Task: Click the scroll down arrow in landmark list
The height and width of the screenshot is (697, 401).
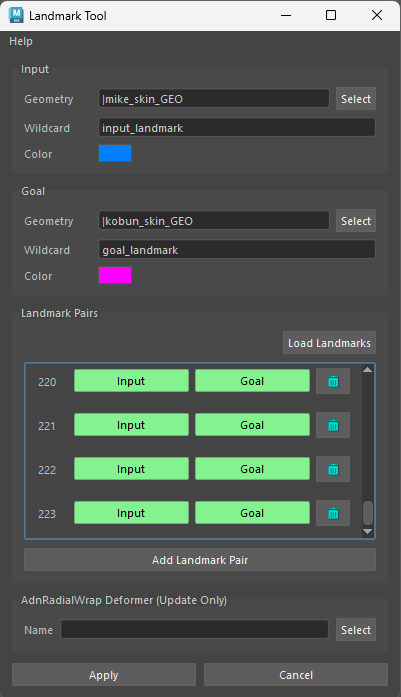Action: (x=367, y=531)
